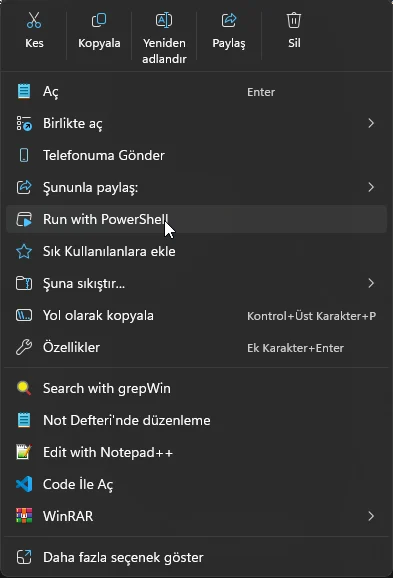
Task: Click the Search with grepWin magnifier icon
Action: pos(24,388)
